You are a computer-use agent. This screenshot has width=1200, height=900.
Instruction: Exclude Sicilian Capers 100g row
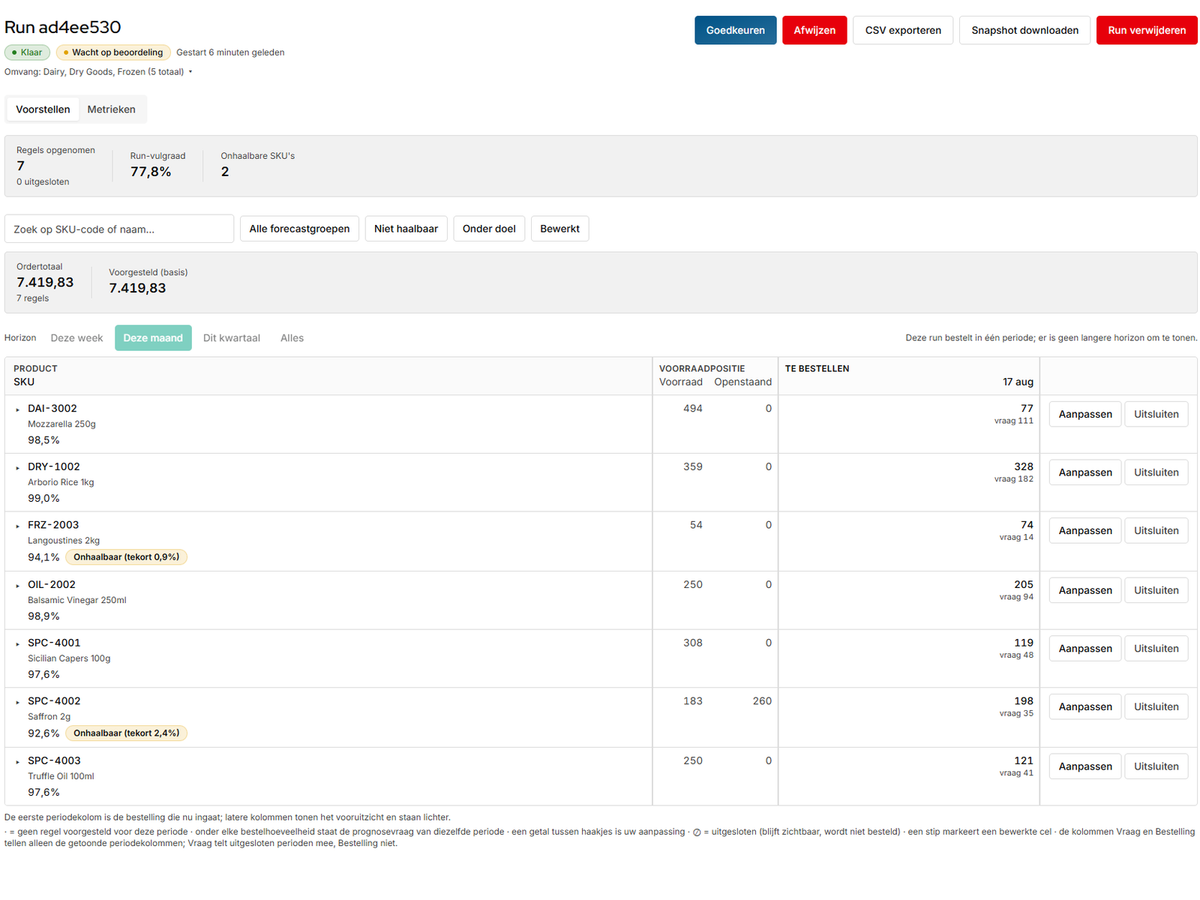coord(1156,648)
